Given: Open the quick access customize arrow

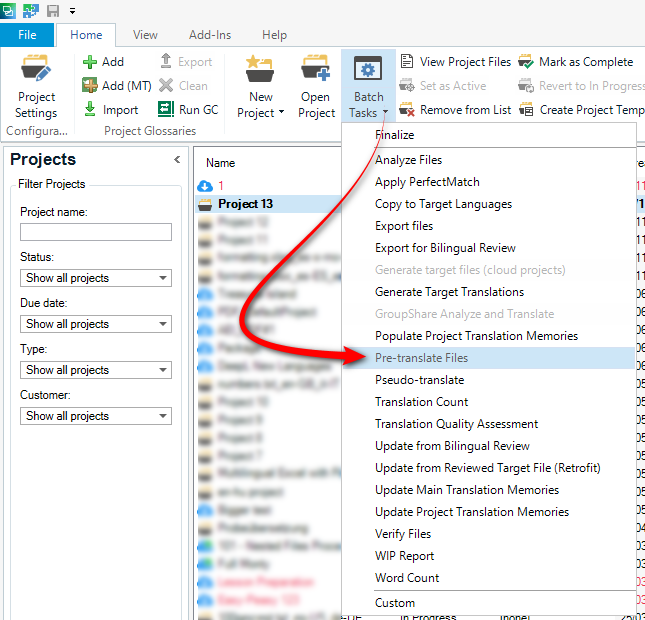Looking at the screenshot, I should coord(72,11).
